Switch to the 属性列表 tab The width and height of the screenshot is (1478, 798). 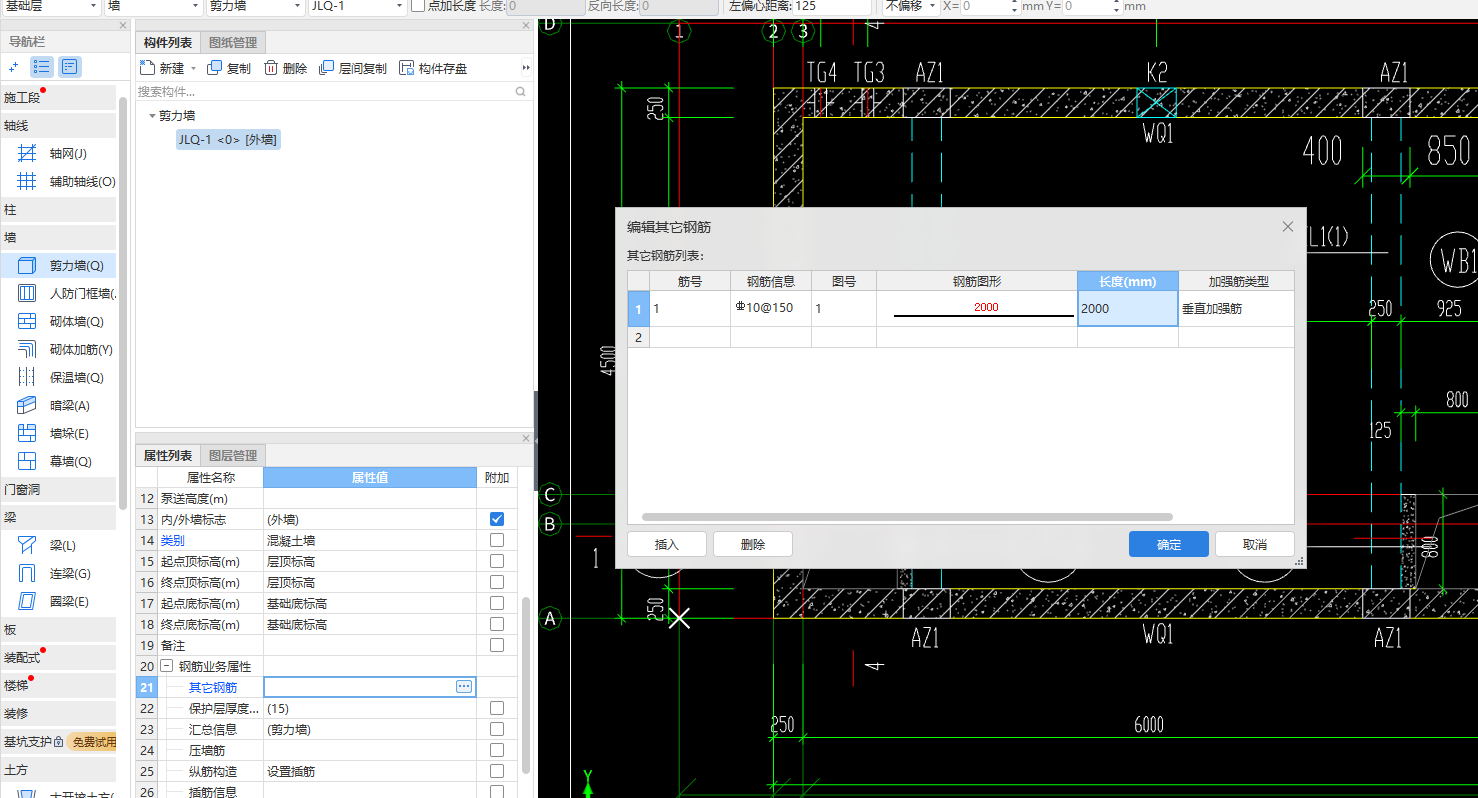(167, 456)
